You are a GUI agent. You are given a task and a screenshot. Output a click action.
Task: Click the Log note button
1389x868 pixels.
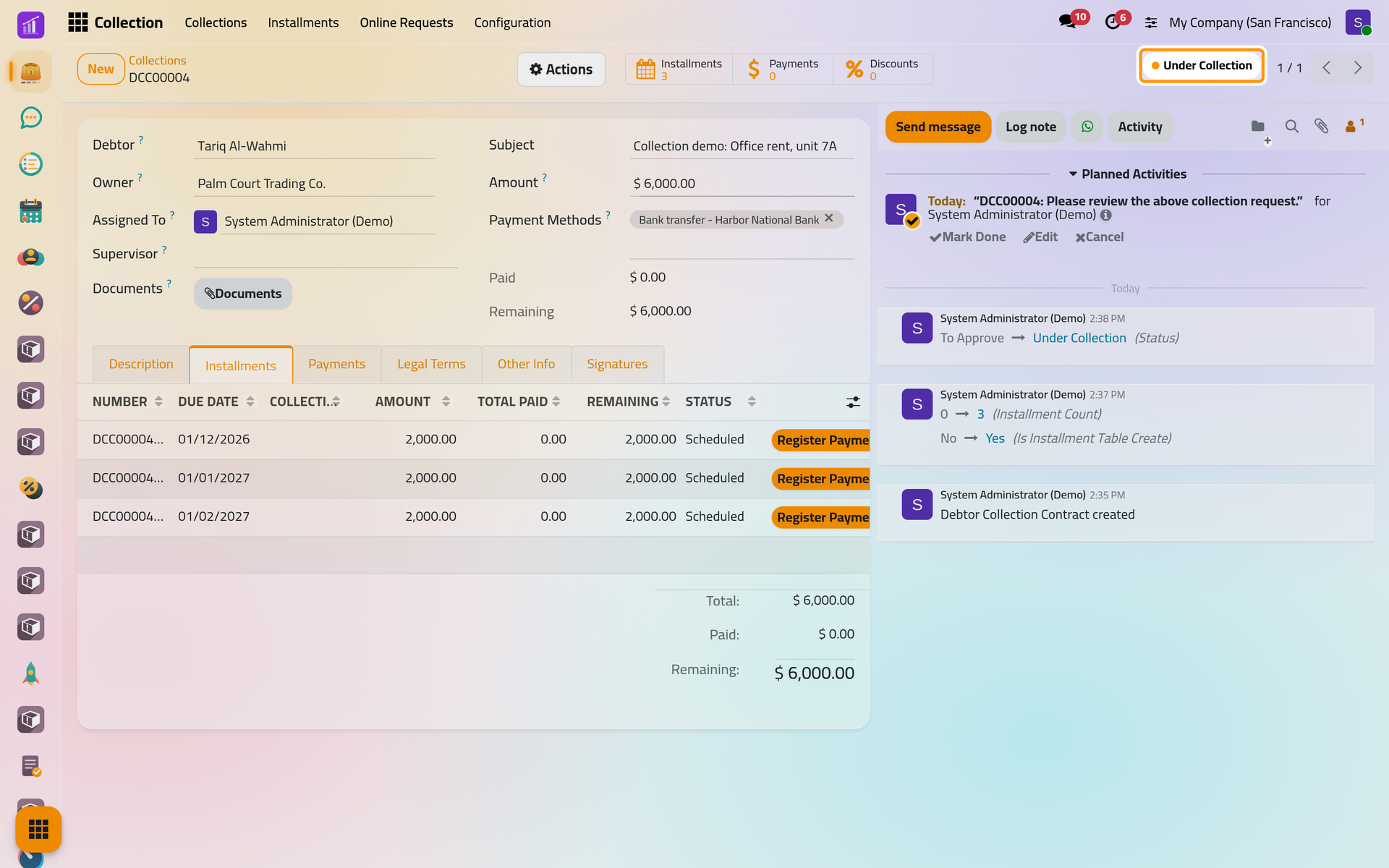[1031, 127]
